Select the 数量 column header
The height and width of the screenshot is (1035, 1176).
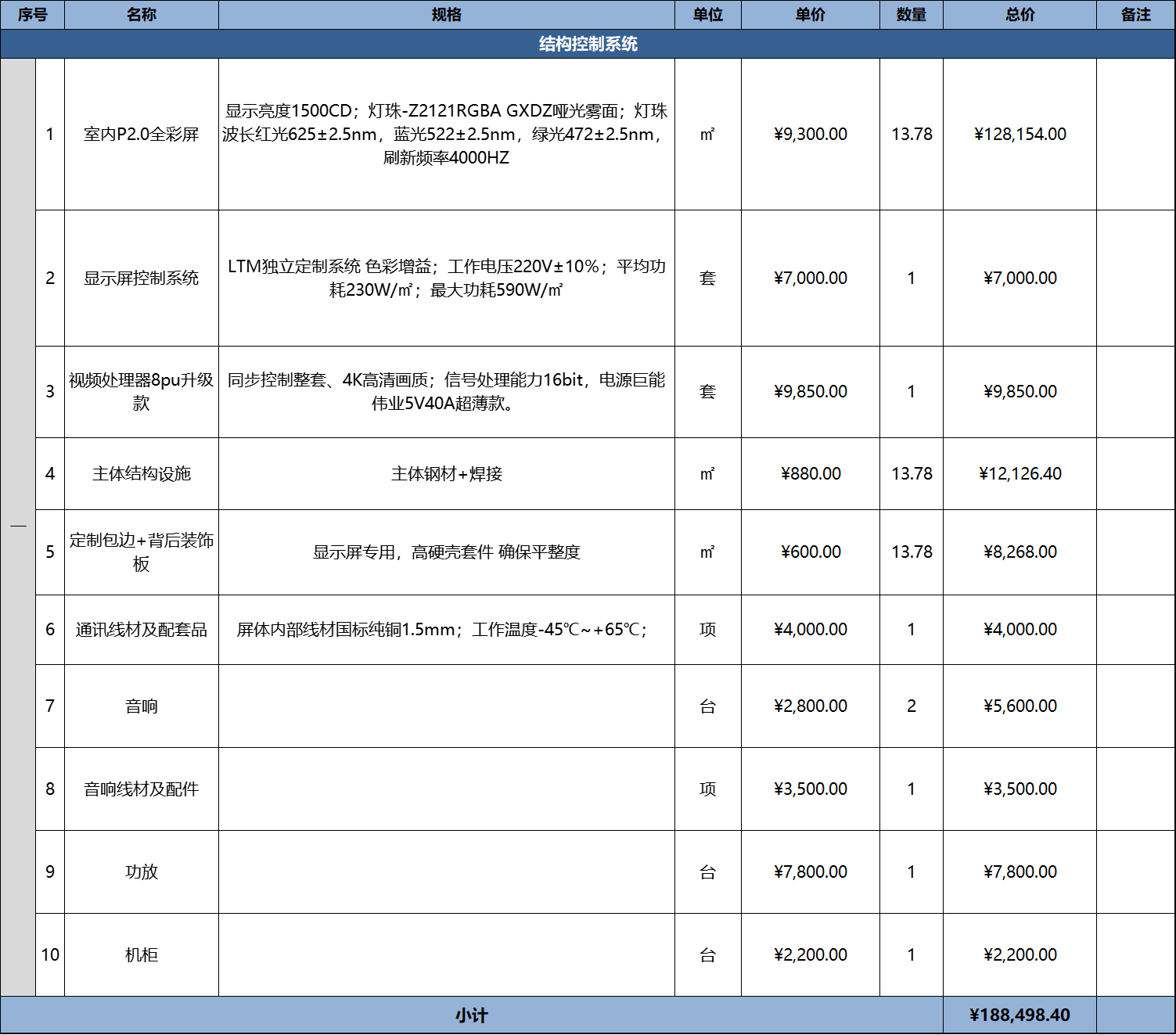[x=912, y=15]
